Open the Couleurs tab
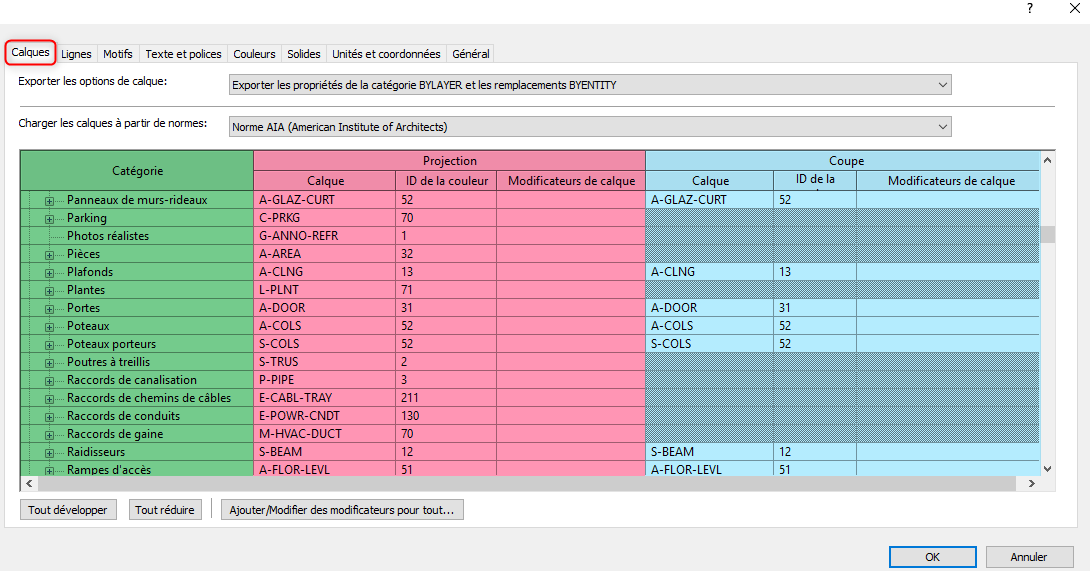Screen dimensions: 1090x571 tap(254, 54)
